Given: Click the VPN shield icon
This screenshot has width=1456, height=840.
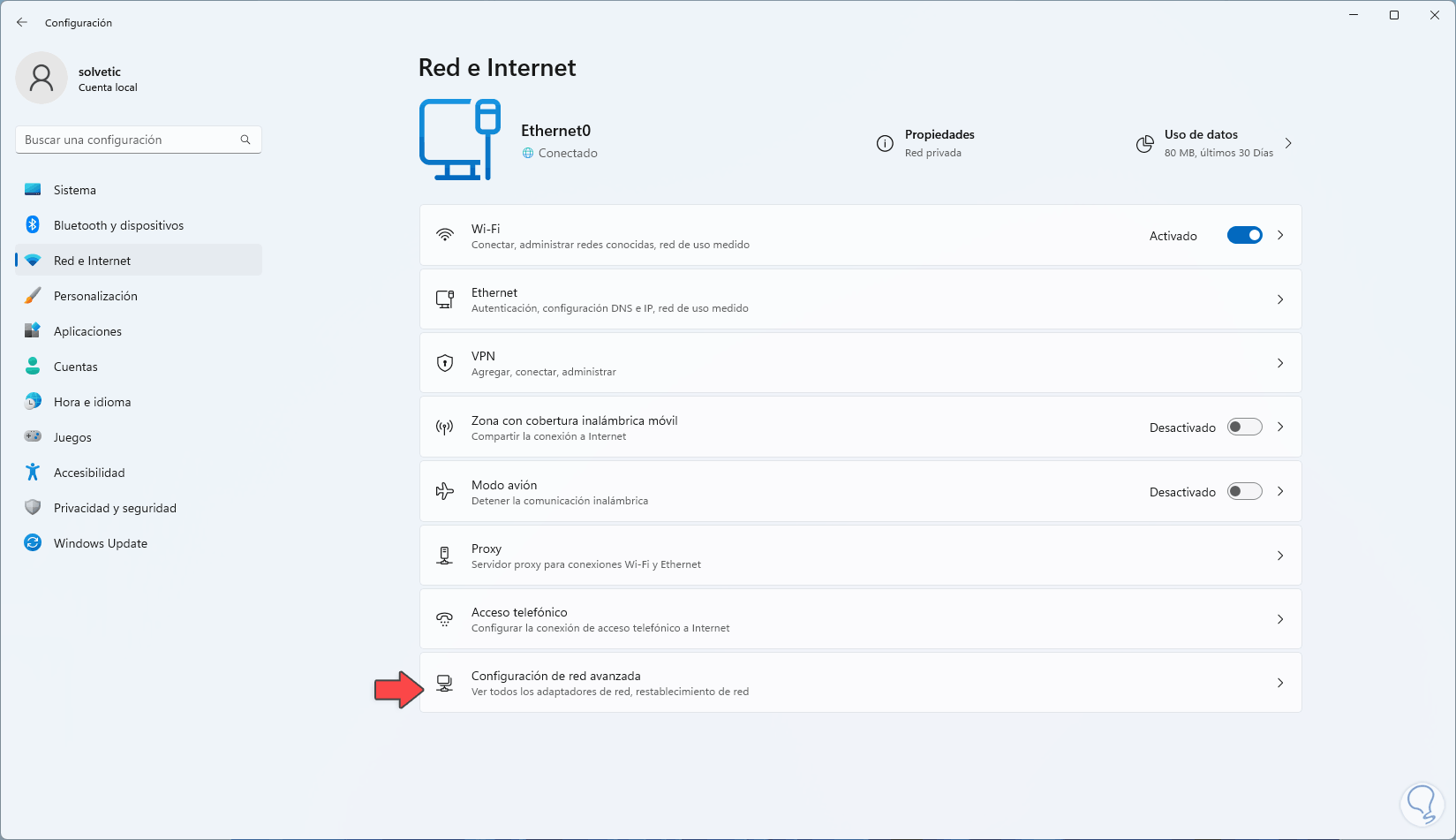Looking at the screenshot, I should 445,363.
